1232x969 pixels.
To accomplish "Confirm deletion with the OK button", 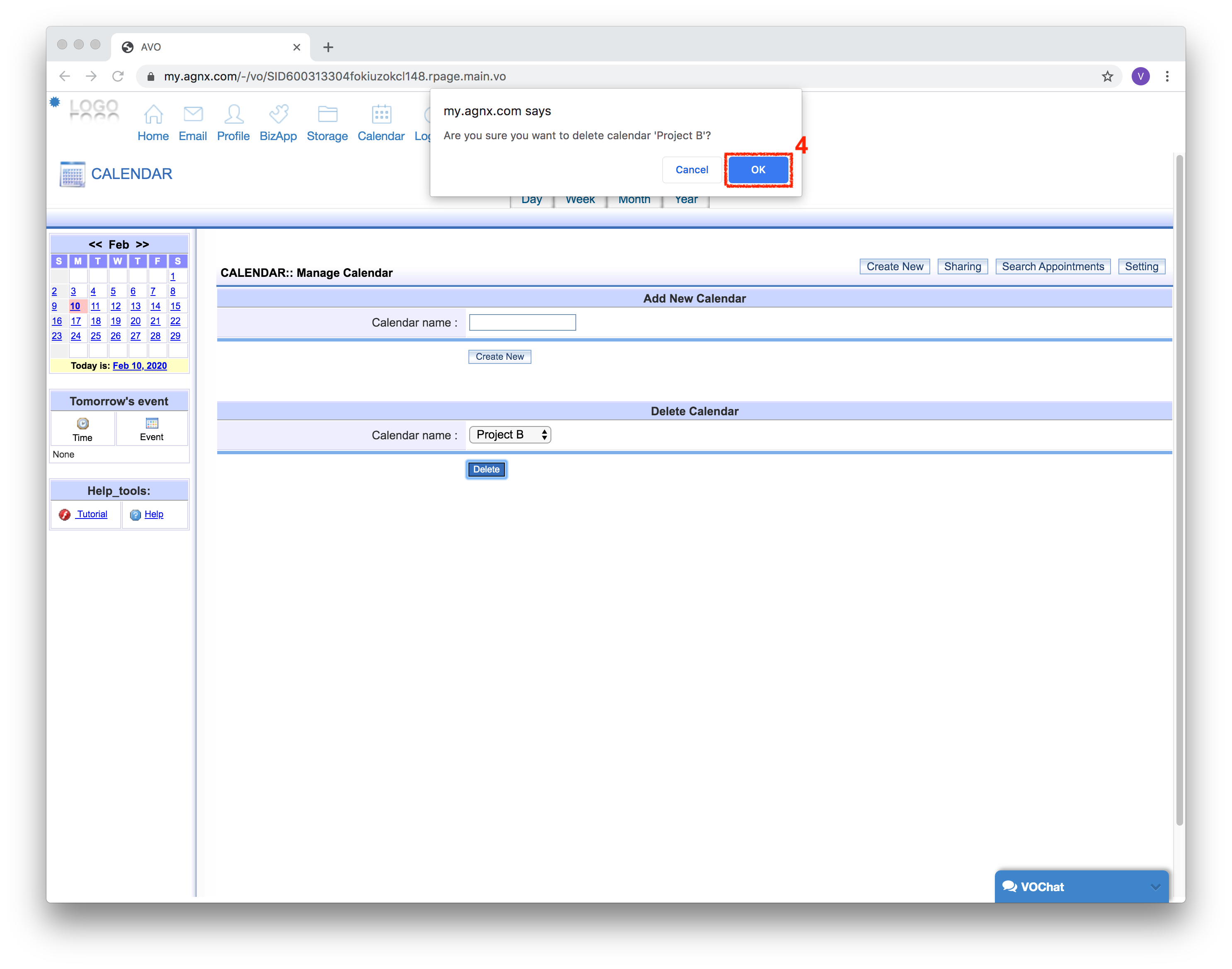I will pos(758,170).
